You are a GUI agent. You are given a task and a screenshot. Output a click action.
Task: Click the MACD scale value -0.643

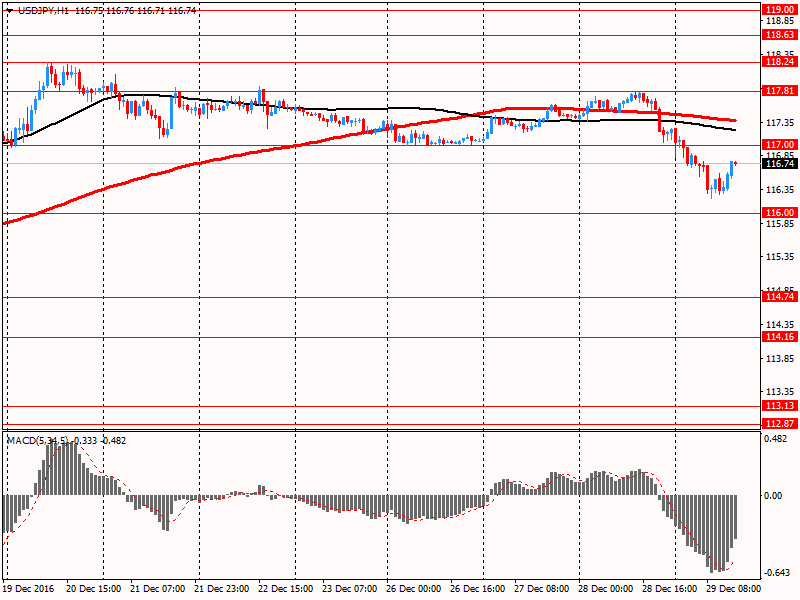(x=779, y=573)
